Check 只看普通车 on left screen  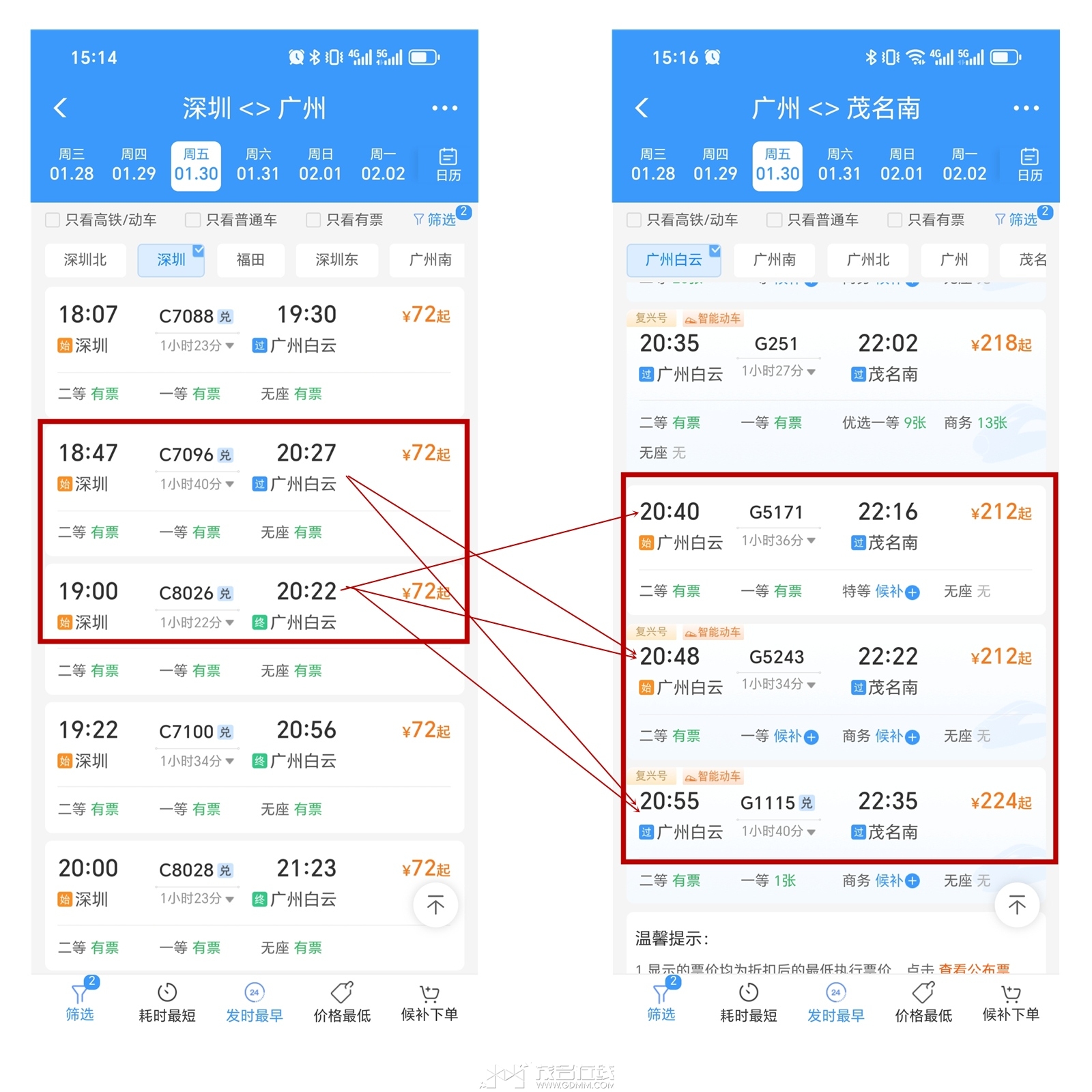193,220
